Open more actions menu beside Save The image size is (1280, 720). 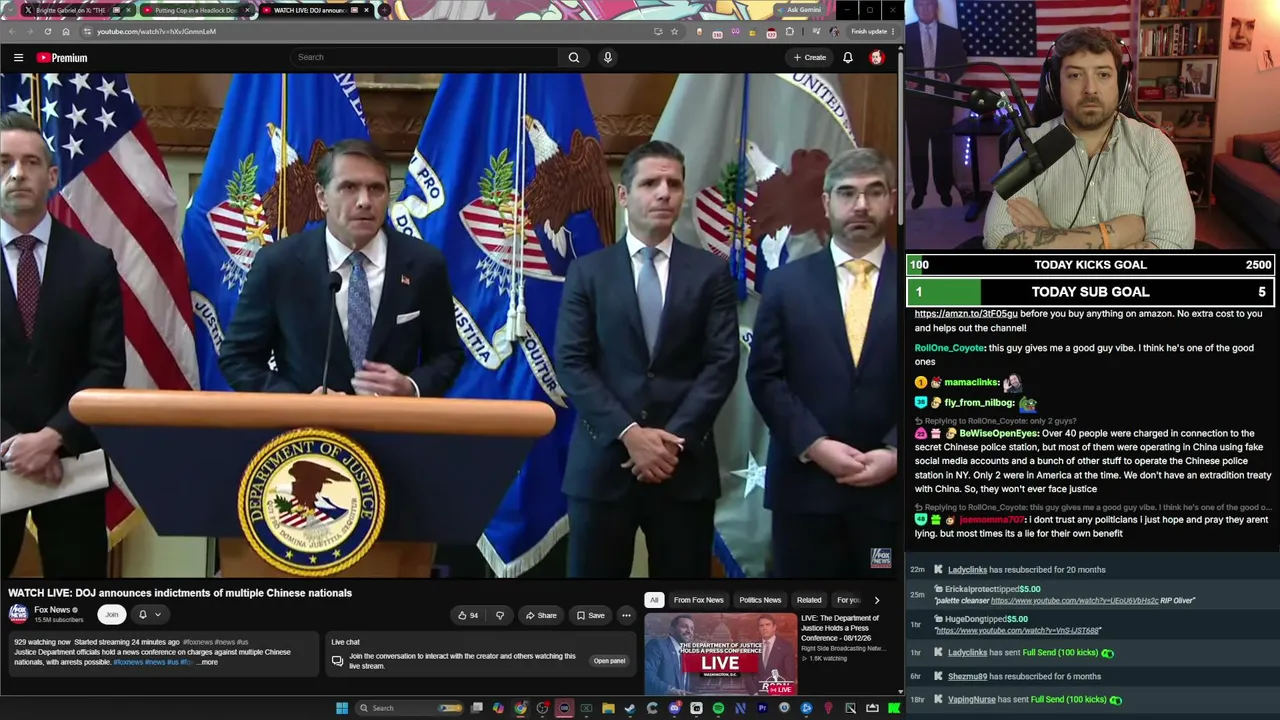point(626,615)
